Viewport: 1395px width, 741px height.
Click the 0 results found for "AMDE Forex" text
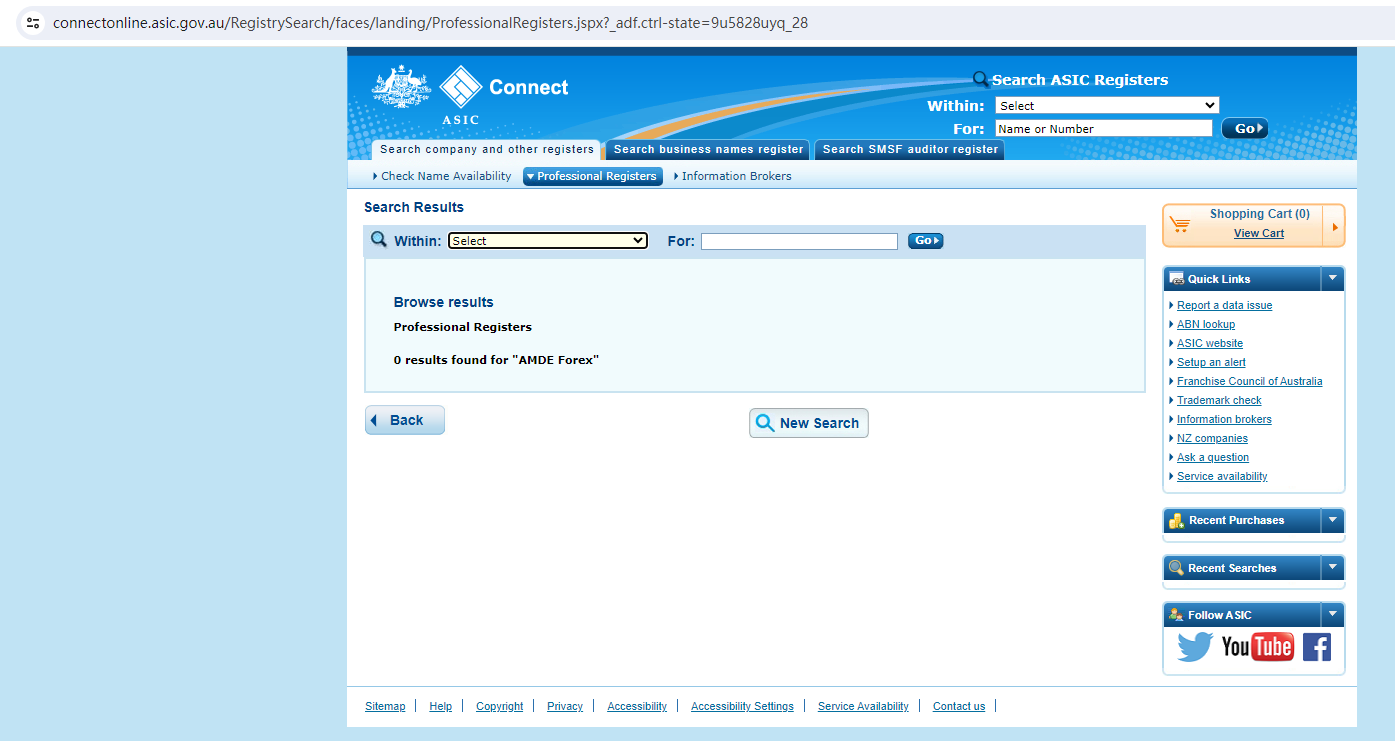coord(496,359)
